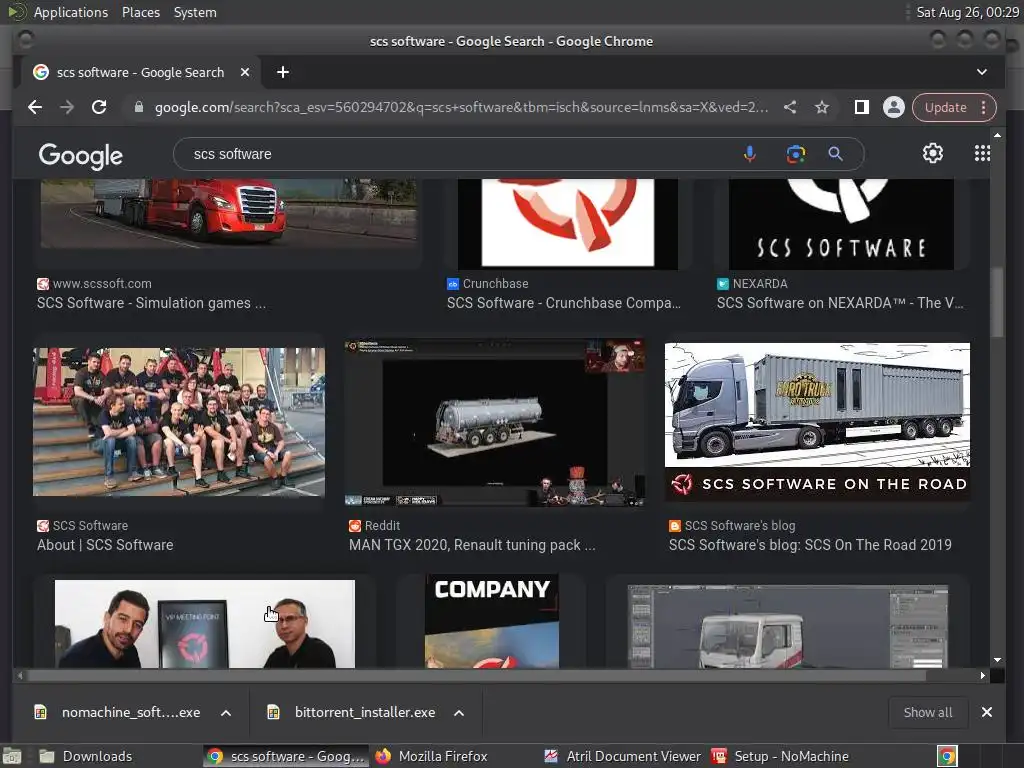Open SCS Software on NEXARDA link
Viewport: 1024px width, 768px height.
tap(840, 303)
